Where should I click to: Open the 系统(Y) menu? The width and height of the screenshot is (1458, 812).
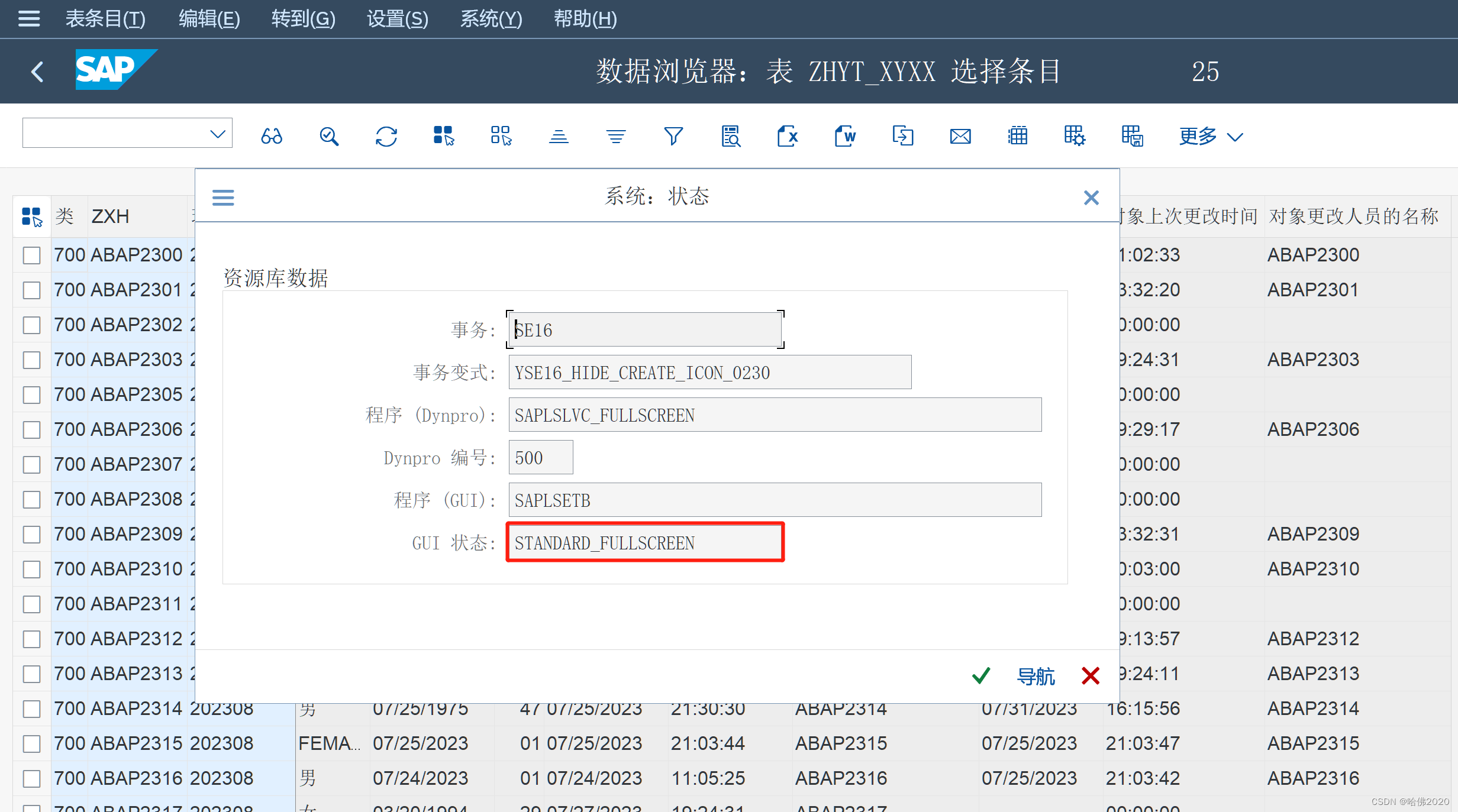coord(491,19)
